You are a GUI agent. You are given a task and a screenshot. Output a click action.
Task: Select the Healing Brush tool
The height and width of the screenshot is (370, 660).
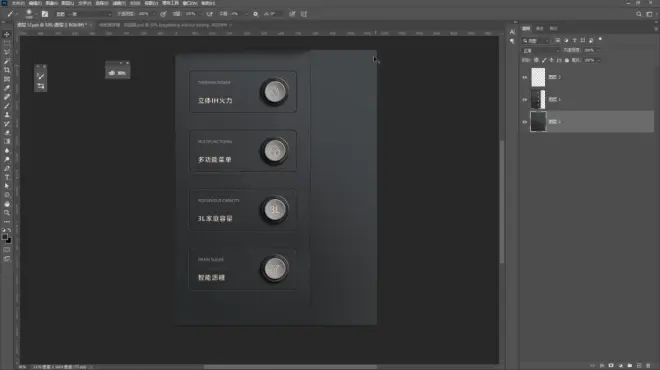coord(7,97)
